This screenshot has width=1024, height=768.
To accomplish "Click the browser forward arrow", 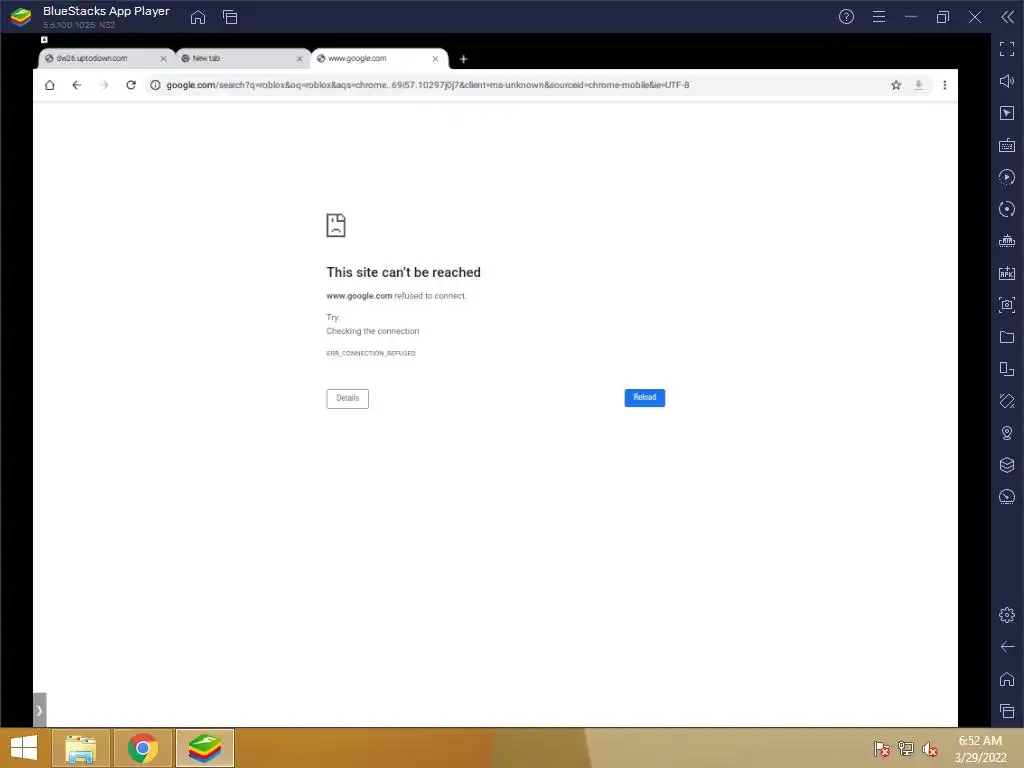I will pos(104,85).
